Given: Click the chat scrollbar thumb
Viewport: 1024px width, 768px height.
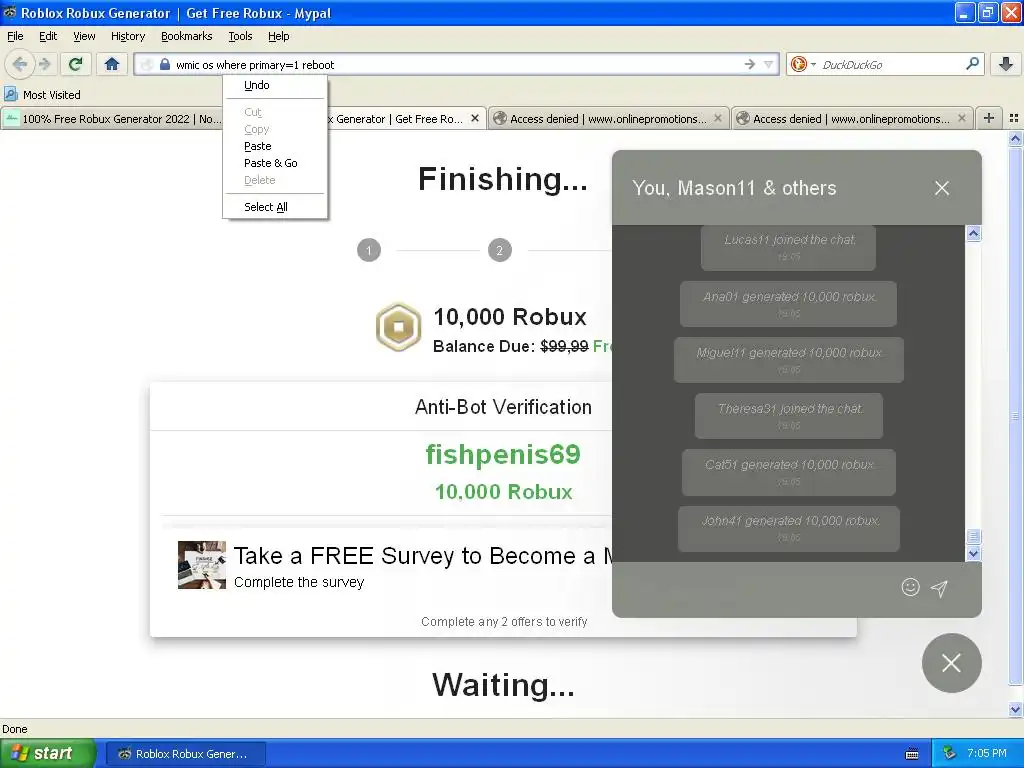Looking at the screenshot, I should click(973, 537).
